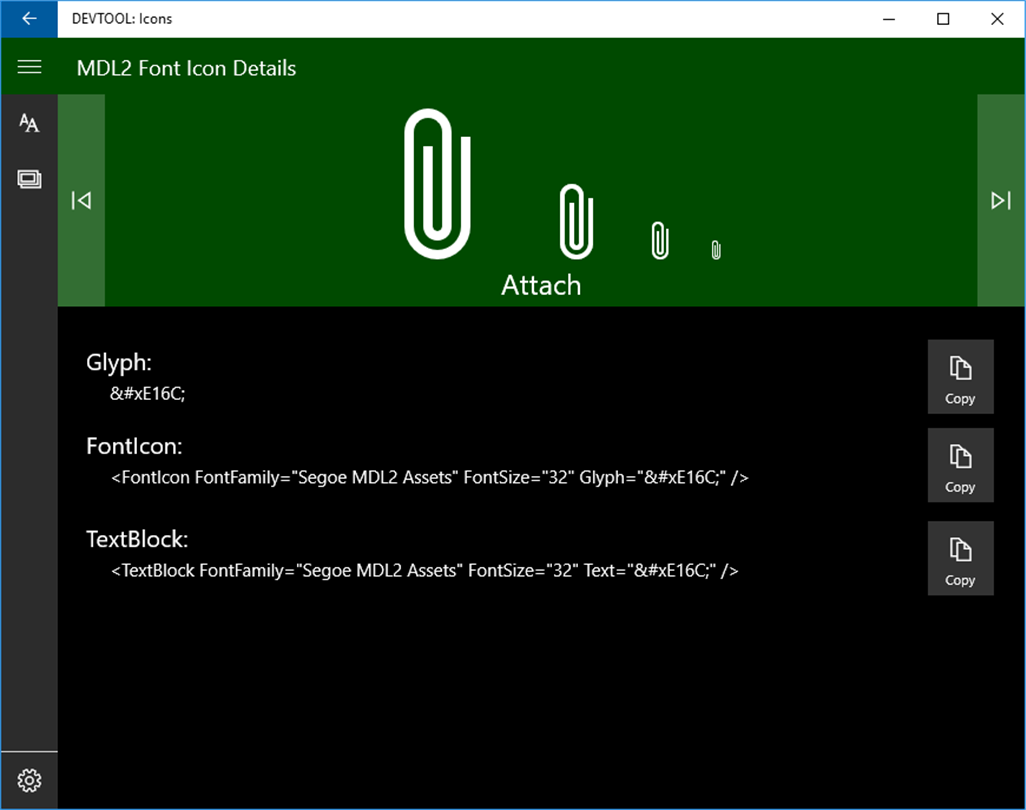
Task: Select the third paperclip preview
Action: click(x=660, y=241)
